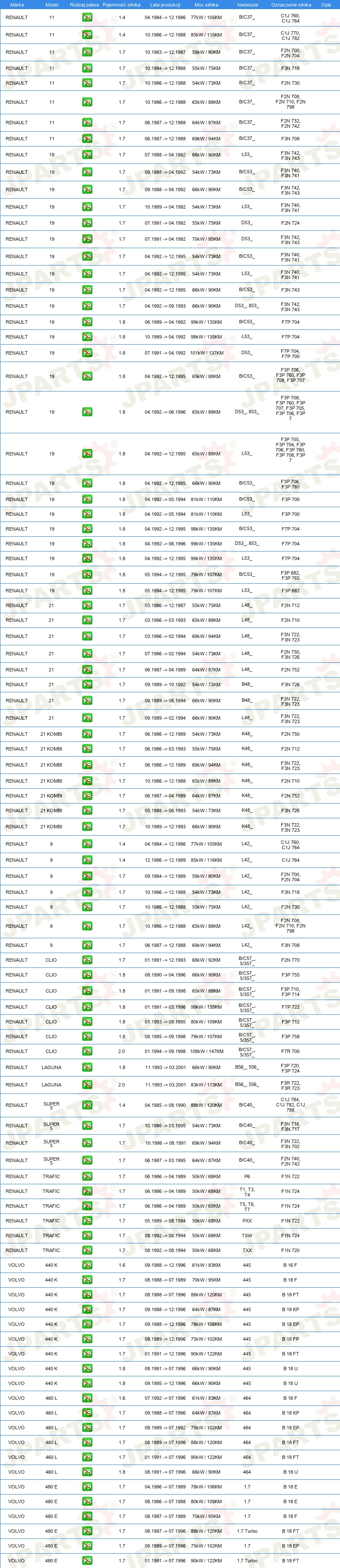Screen dimensions: 340x1568
Task: Select the 'F1N 720' engine code cell
Action: tap(290, 1250)
